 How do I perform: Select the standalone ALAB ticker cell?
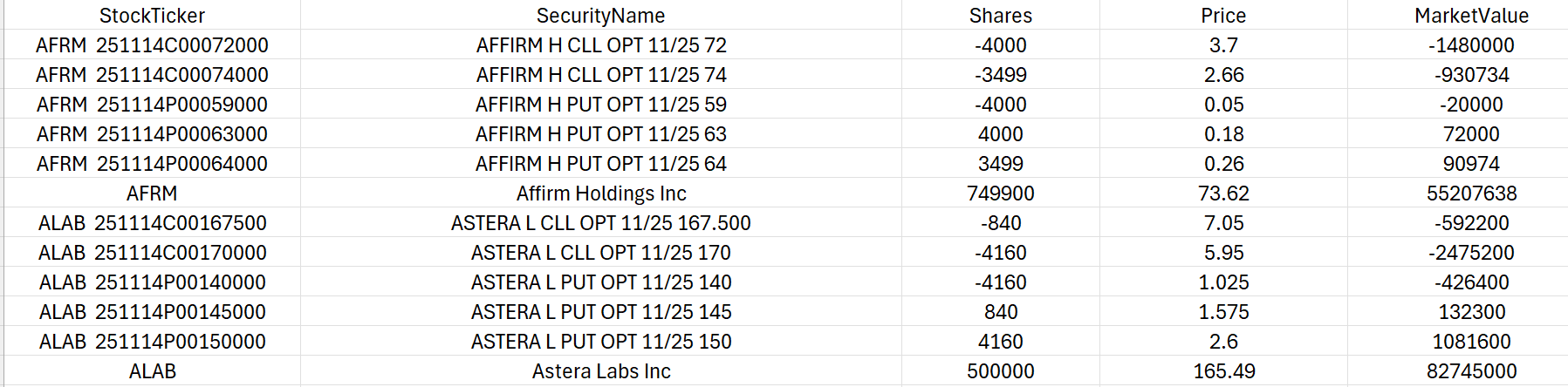tap(152, 371)
